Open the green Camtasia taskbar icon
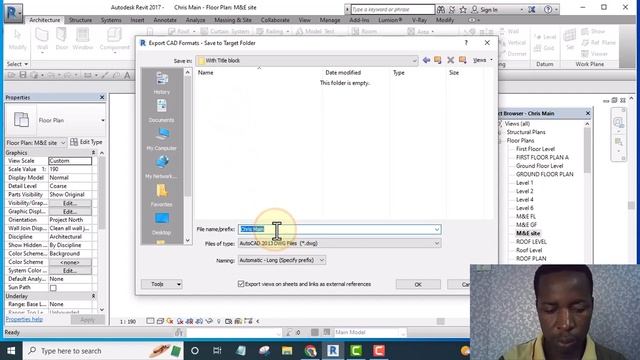The width and height of the screenshot is (640, 360). pos(356,351)
